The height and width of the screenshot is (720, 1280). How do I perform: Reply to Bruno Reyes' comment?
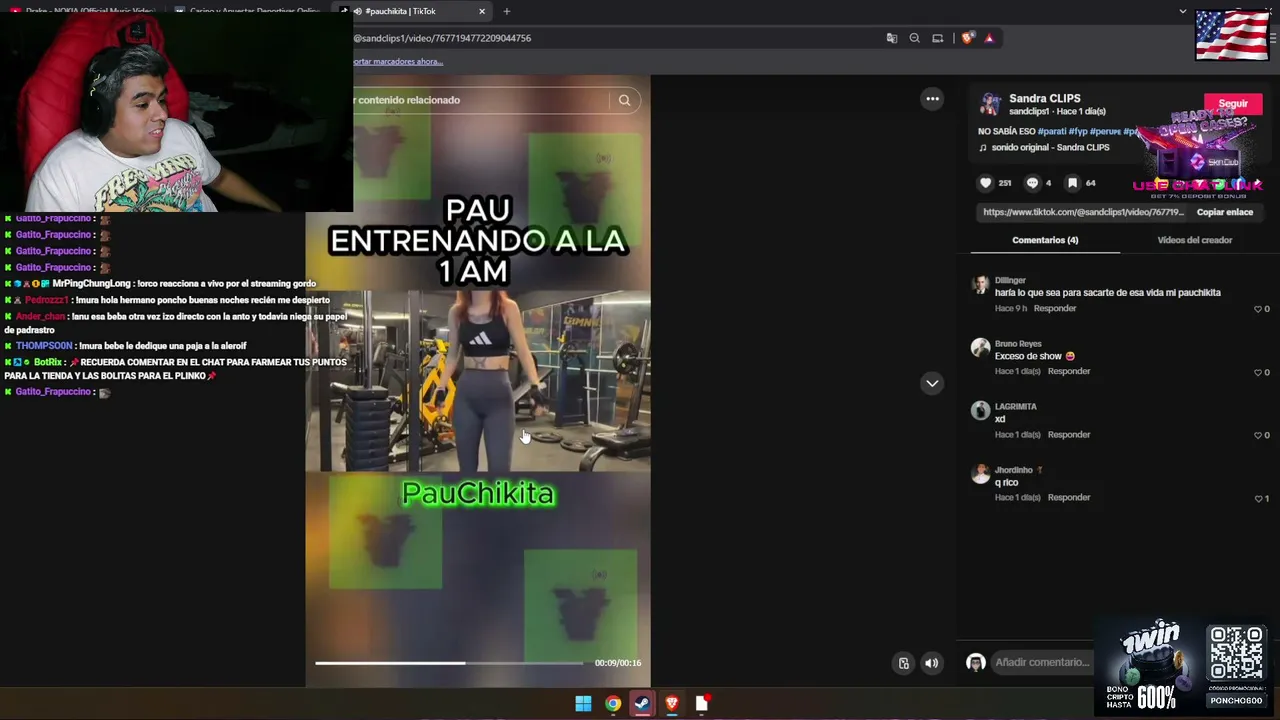click(x=1069, y=371)
